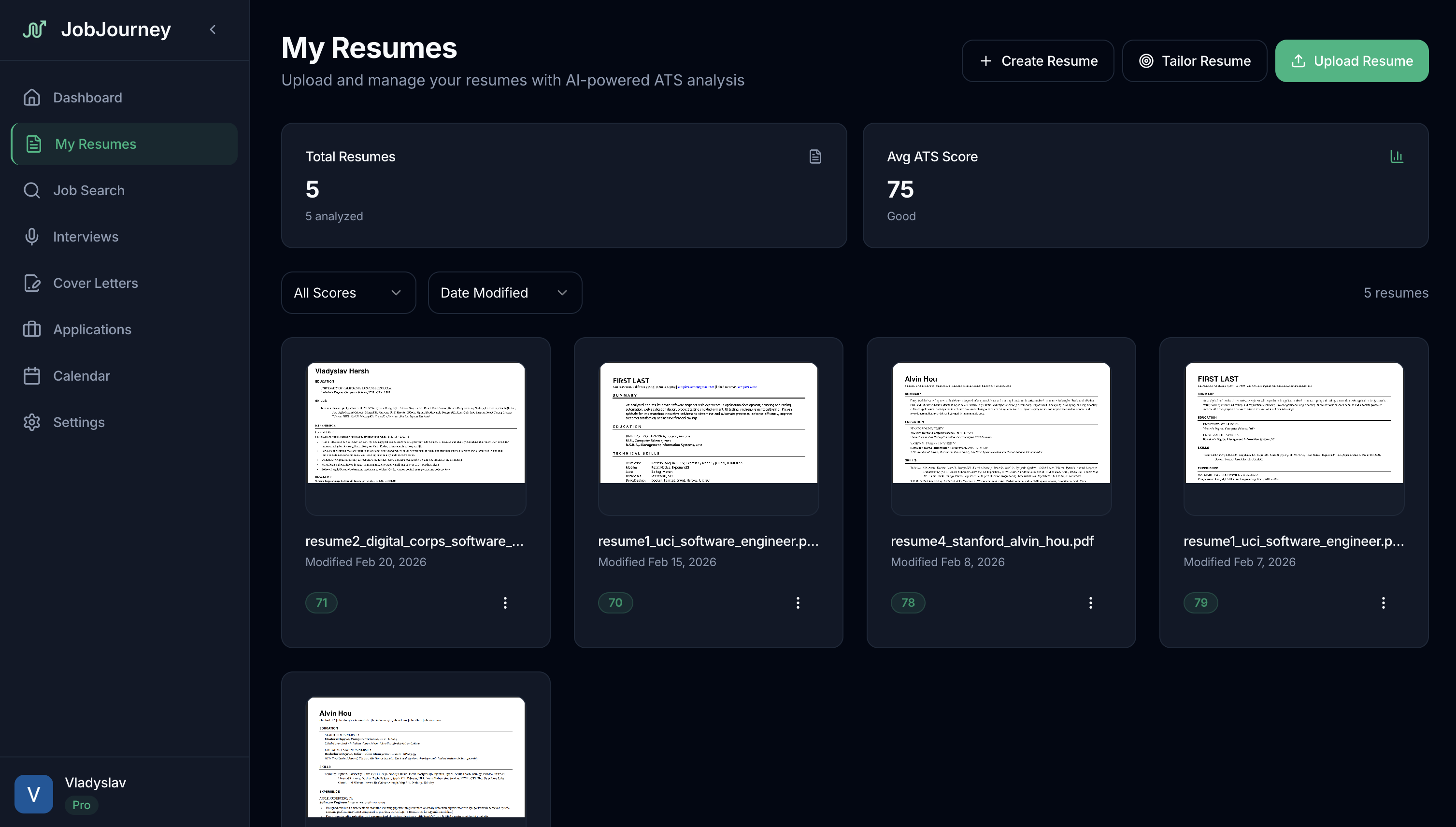Click 'Modified Feb 8, 2026' text
Screen dimensions: 1456x827
point(947,562)
